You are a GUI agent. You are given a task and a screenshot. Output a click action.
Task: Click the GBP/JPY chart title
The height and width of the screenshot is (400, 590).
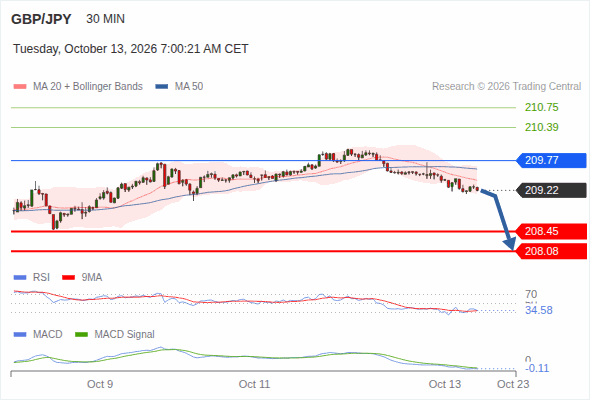[x=41, y=19]
